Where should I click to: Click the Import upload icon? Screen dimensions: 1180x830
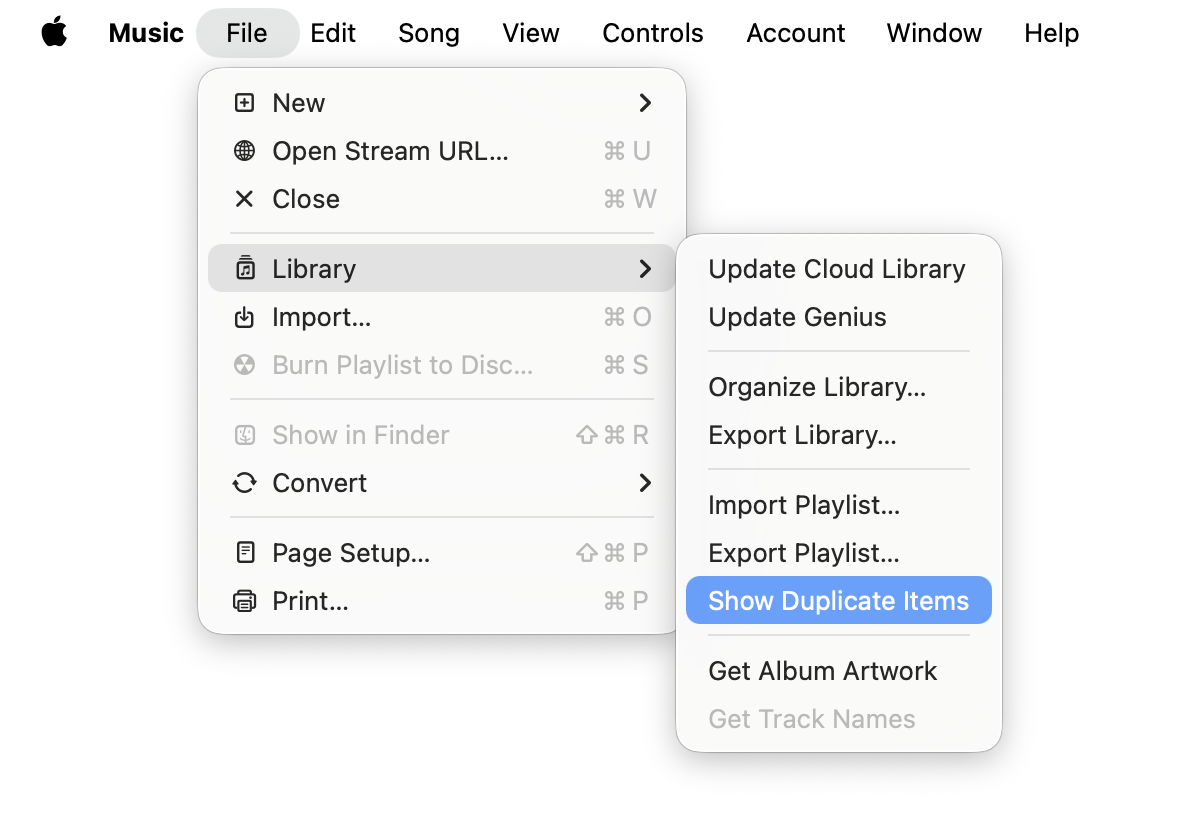(x=245, y=317)
